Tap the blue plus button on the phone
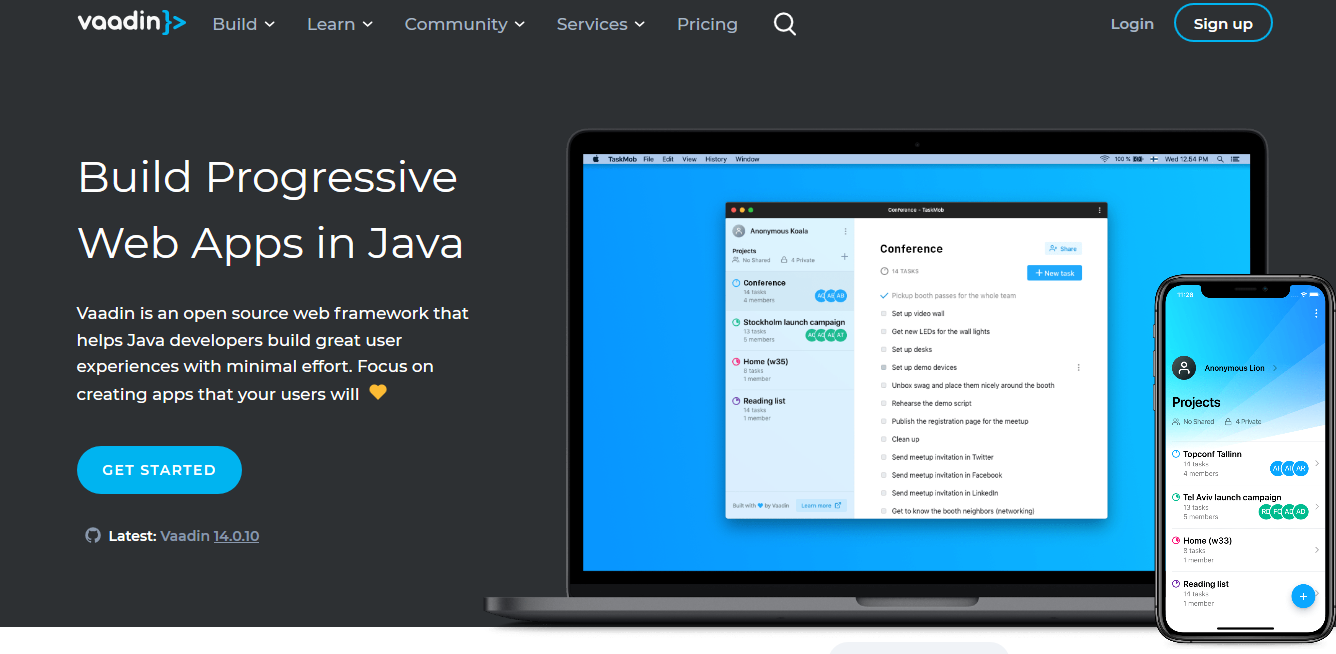Image resolution: width=1336 pixels, height=654 pixels. 1302,596
